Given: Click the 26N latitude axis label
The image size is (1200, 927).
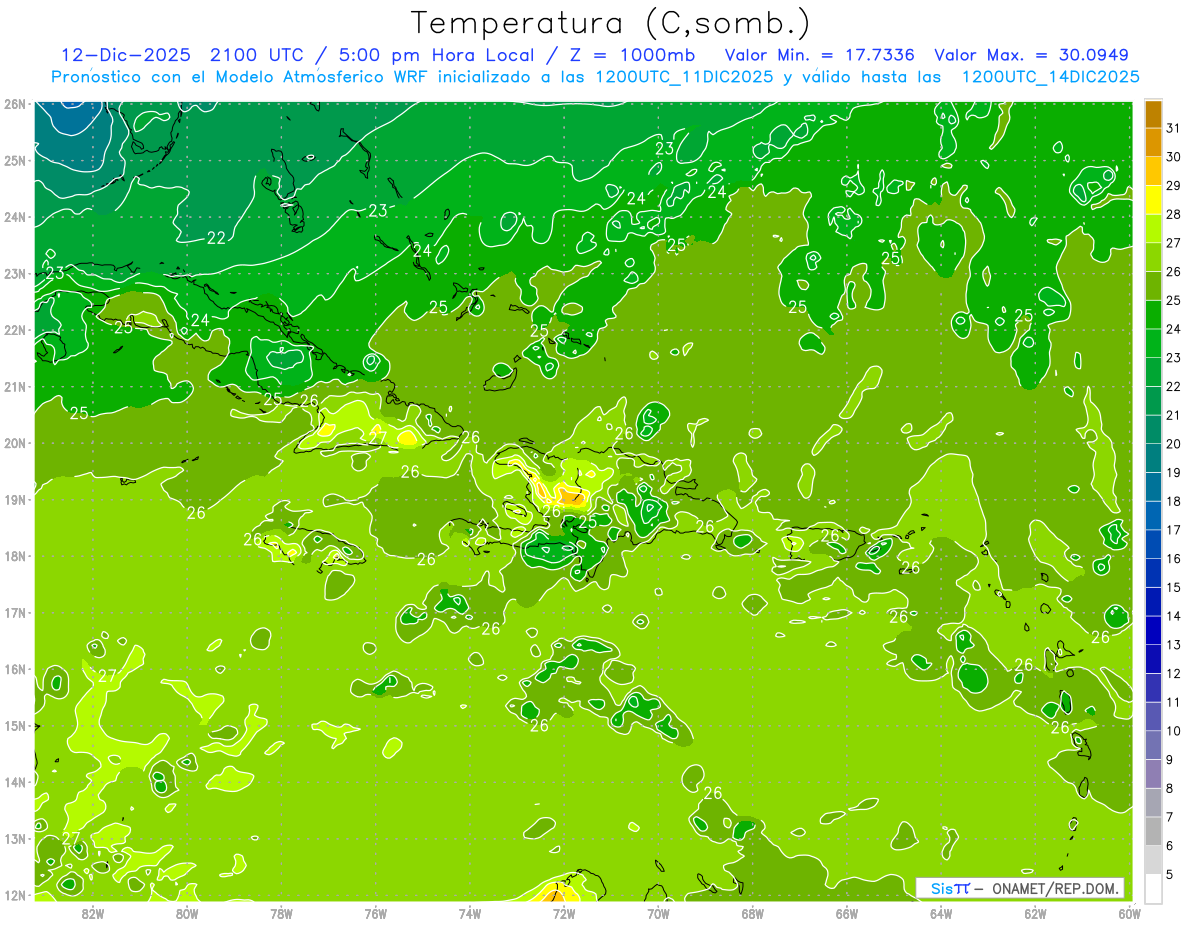Looking at the screenshot, I should [x=16, y=104].
